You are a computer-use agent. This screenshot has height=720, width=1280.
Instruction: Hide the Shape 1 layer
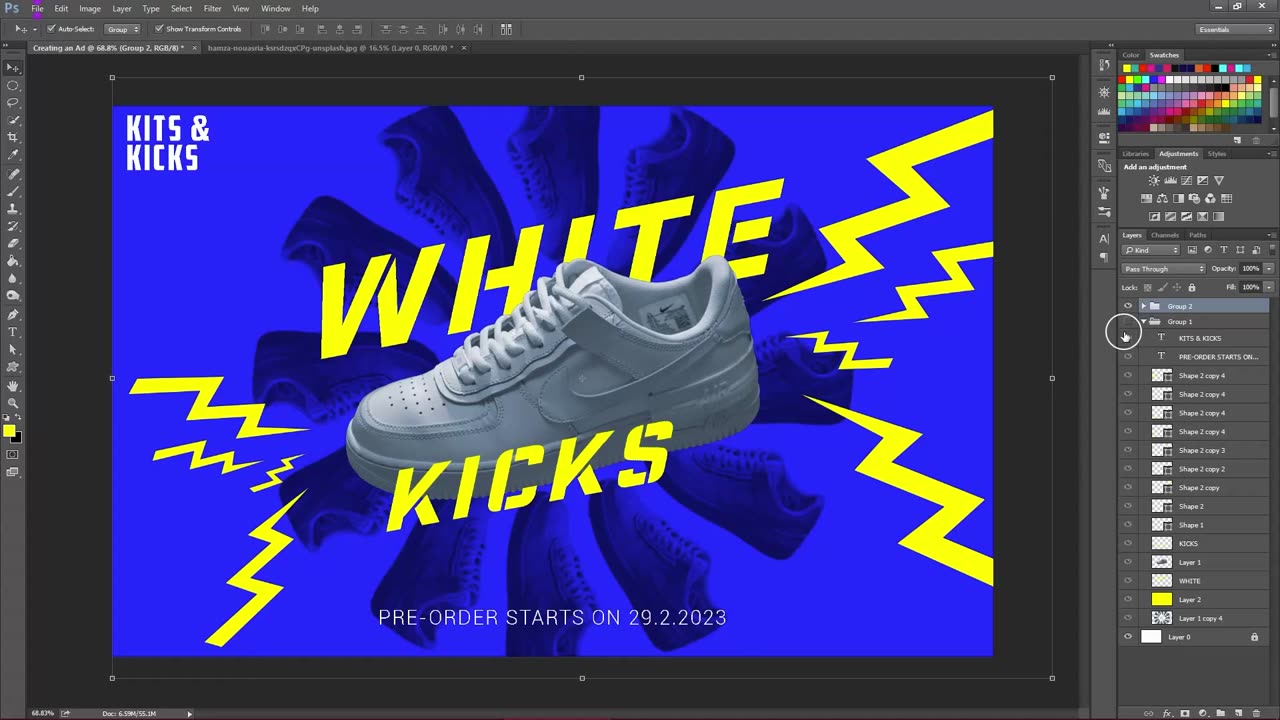1128,524
